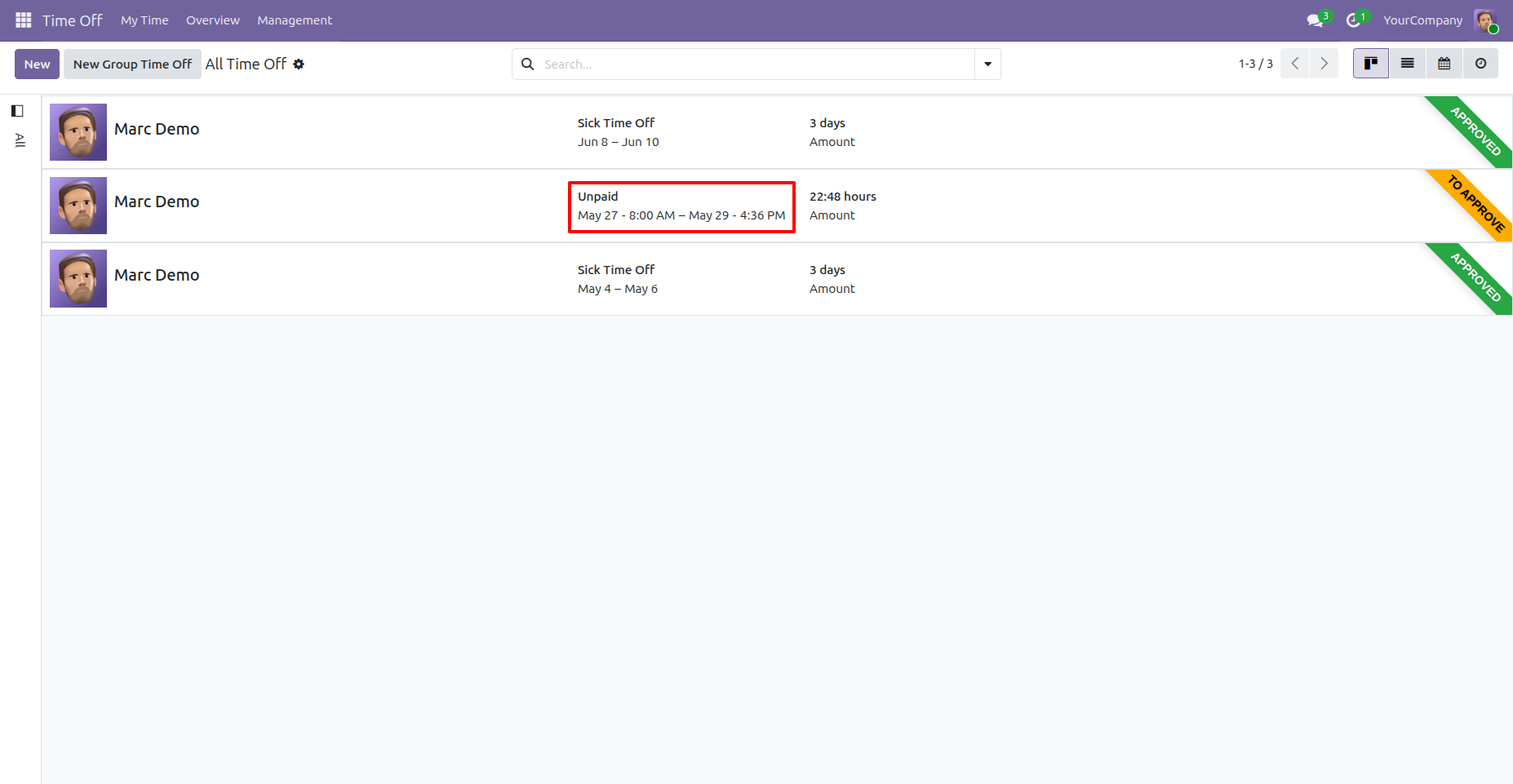Click 3 days on Jun 8 record
Screen dimensions: 1513x784
pyautogui.click(x=827, y=123)
